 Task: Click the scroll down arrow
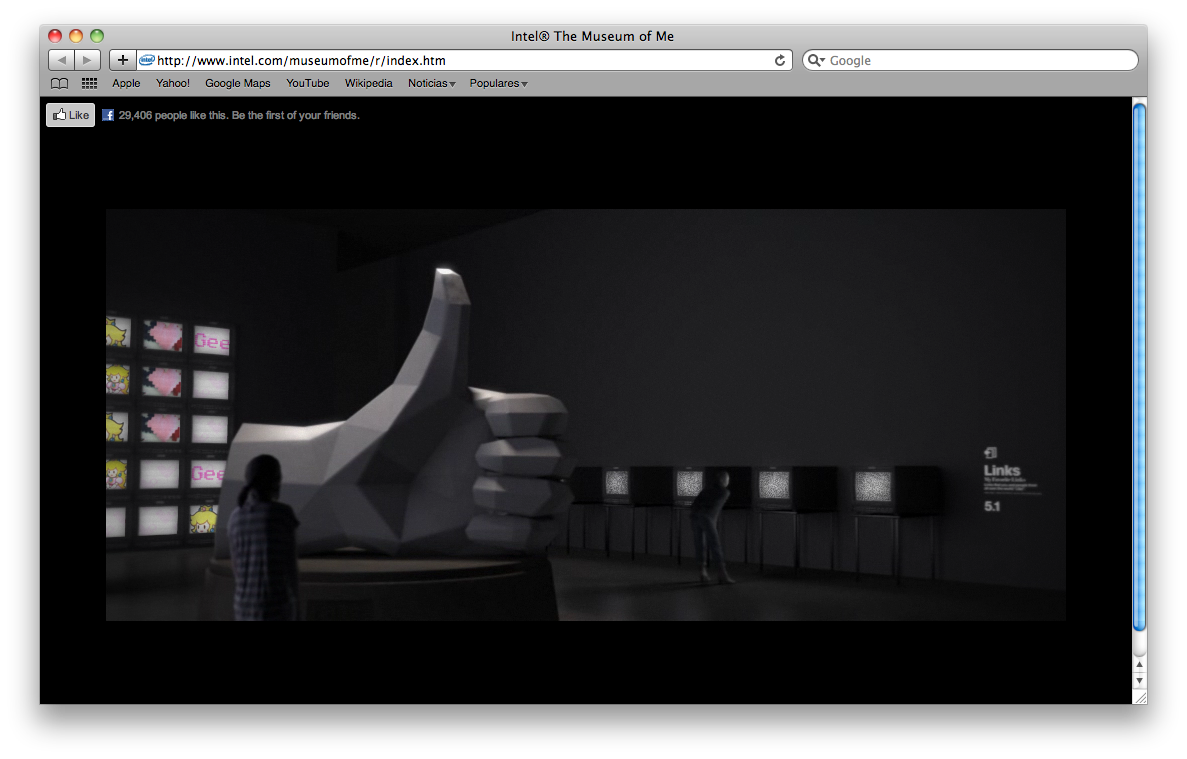click(1139, 681)
